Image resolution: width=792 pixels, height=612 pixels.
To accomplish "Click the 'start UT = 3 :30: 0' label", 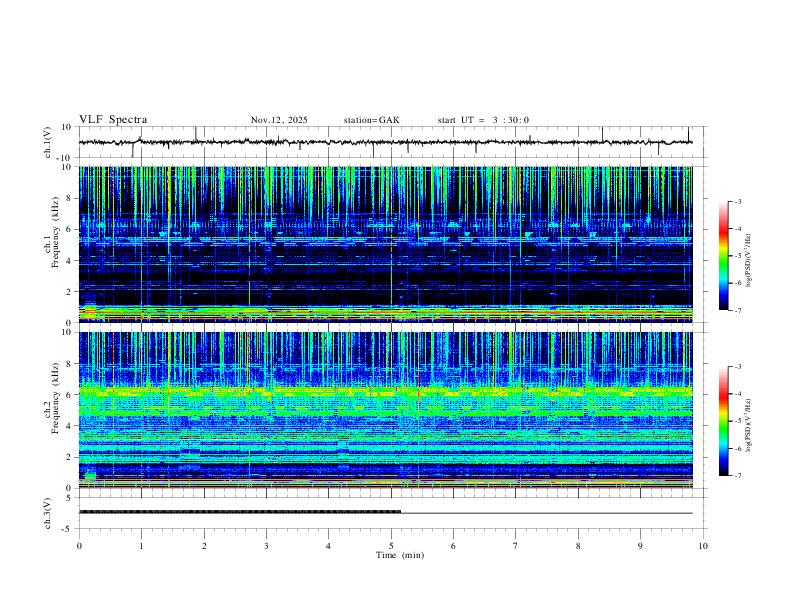I will [x=483, y=120].
